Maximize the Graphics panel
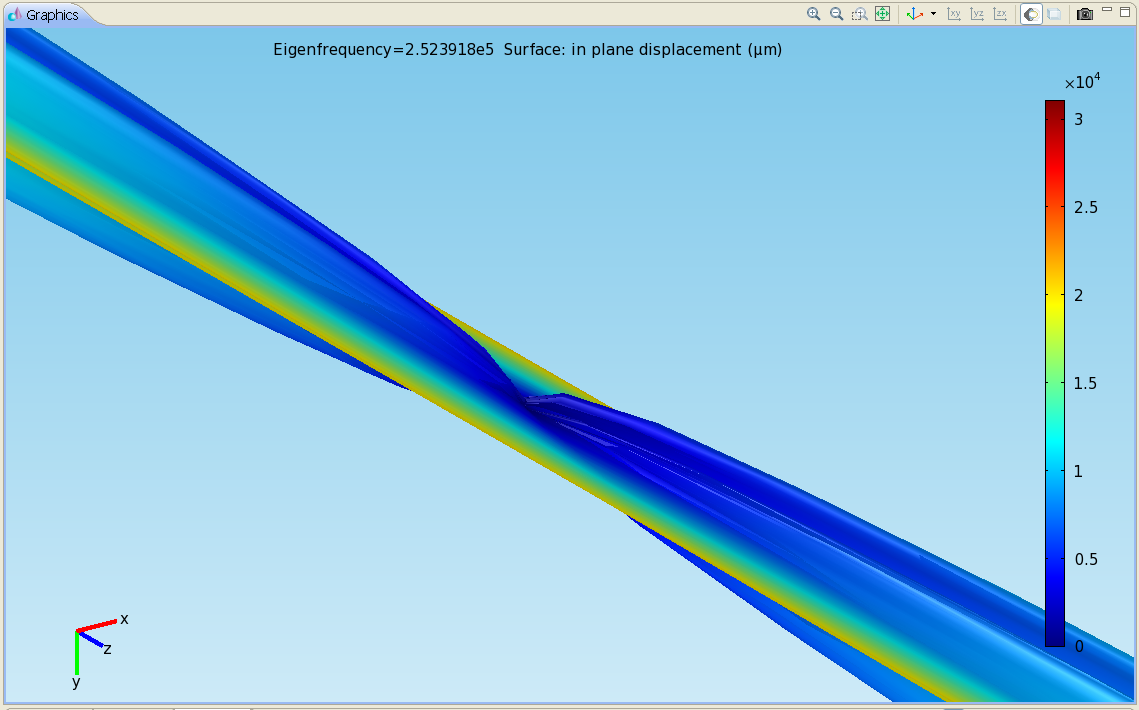1139x710 pixels. [1124, 11]
